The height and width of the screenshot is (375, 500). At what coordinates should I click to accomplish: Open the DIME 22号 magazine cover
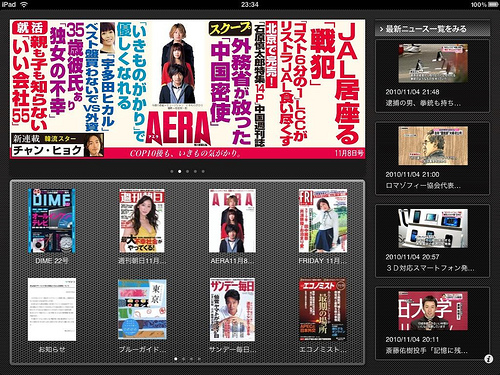[52, 221]
